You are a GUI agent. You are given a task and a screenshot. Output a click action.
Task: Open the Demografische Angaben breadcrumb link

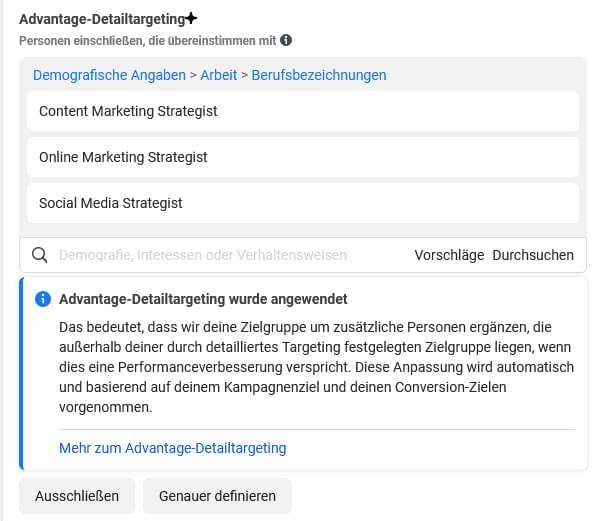109,75
